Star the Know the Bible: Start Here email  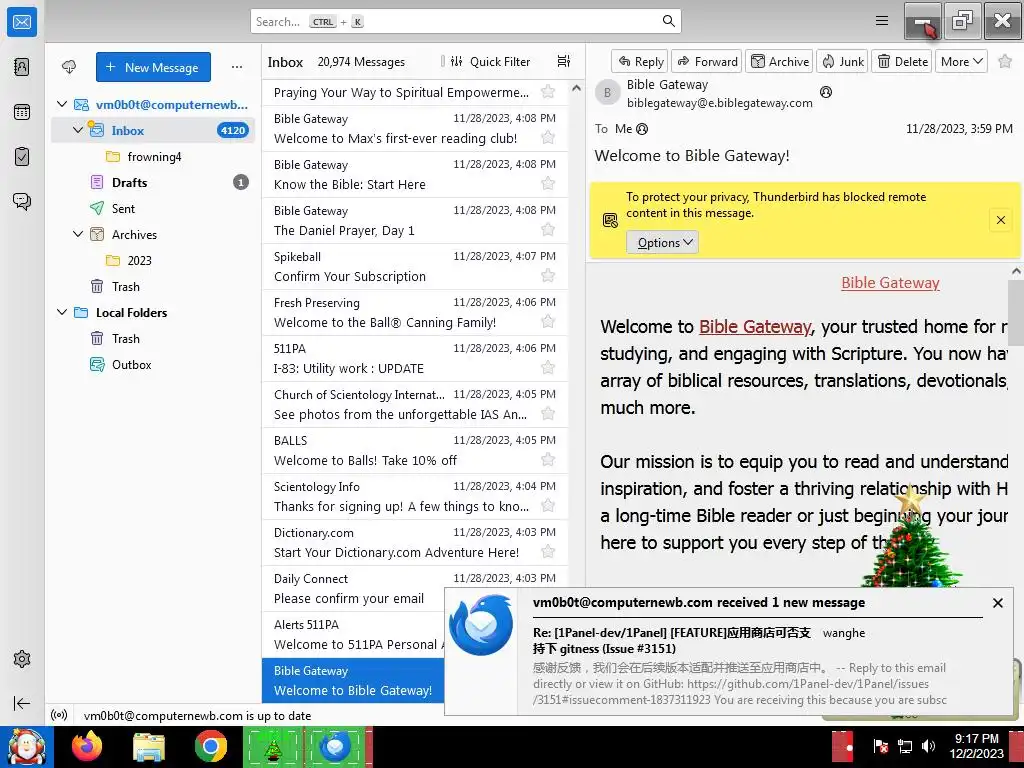pyautogui.click(x=548, y=183)
